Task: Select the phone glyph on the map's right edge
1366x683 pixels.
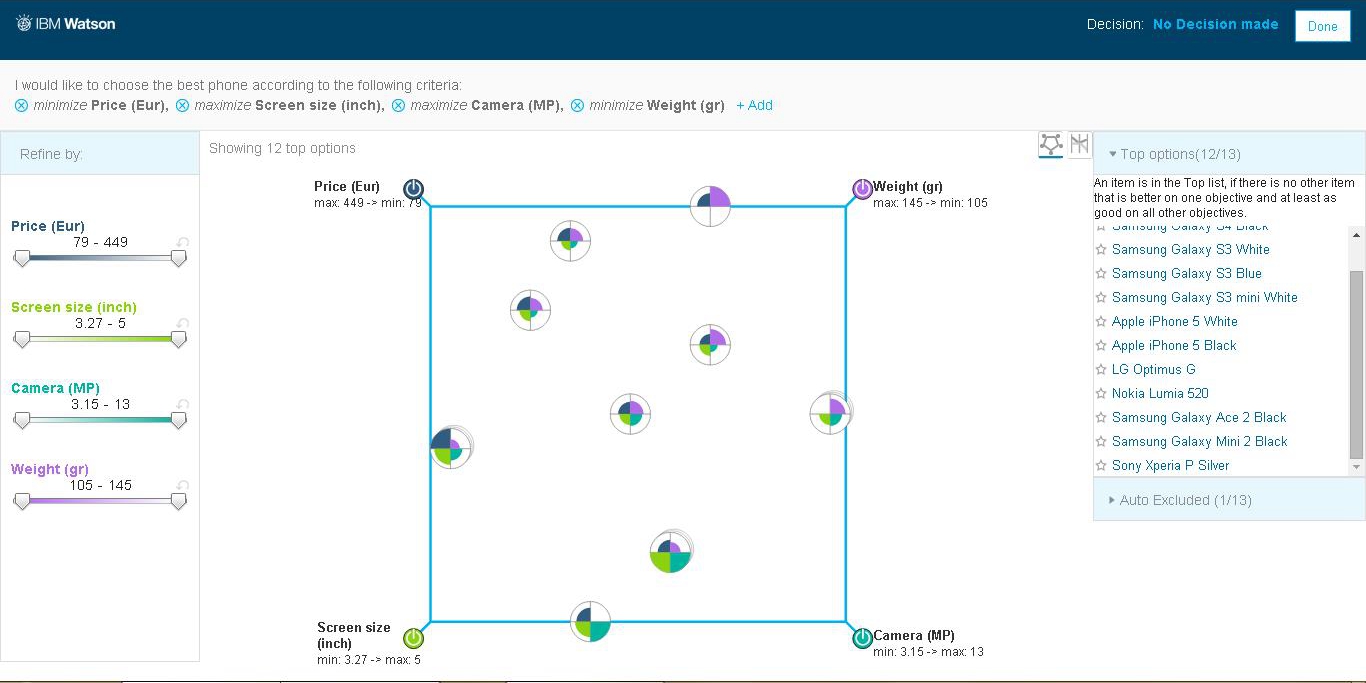Action: click(x=831, y=412)
